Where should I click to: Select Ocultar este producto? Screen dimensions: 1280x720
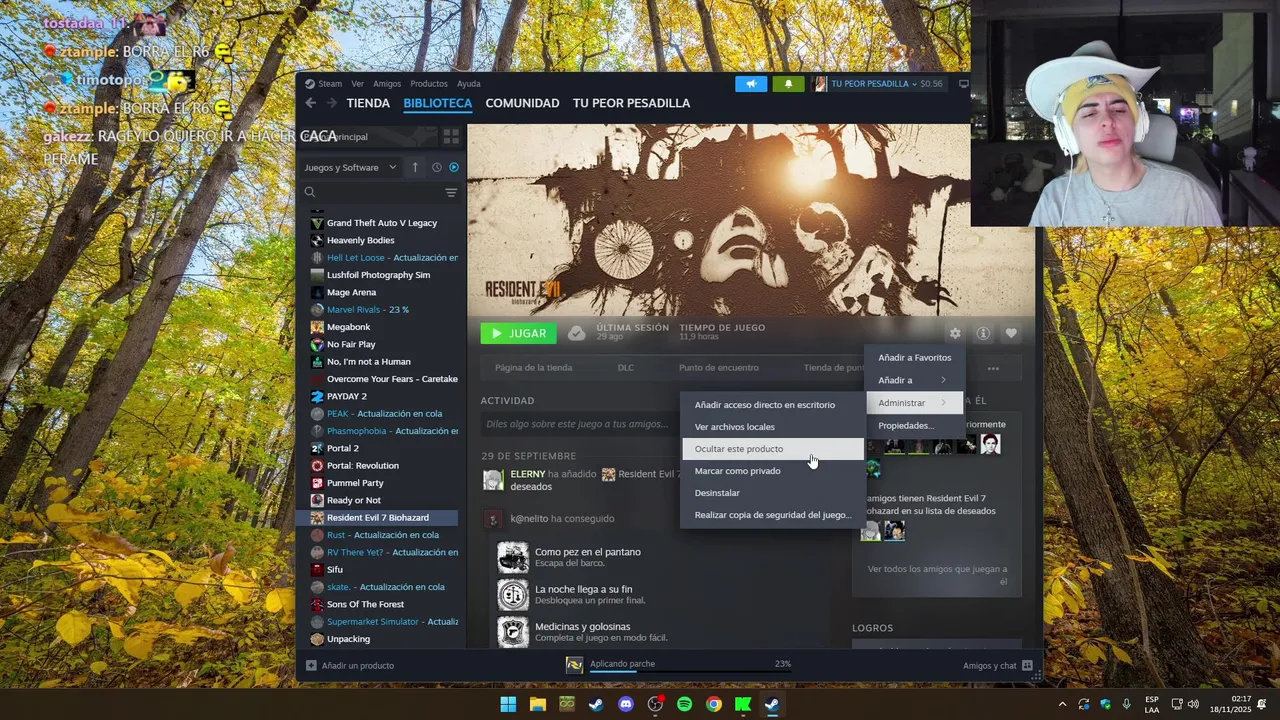[x=772, y=449]
